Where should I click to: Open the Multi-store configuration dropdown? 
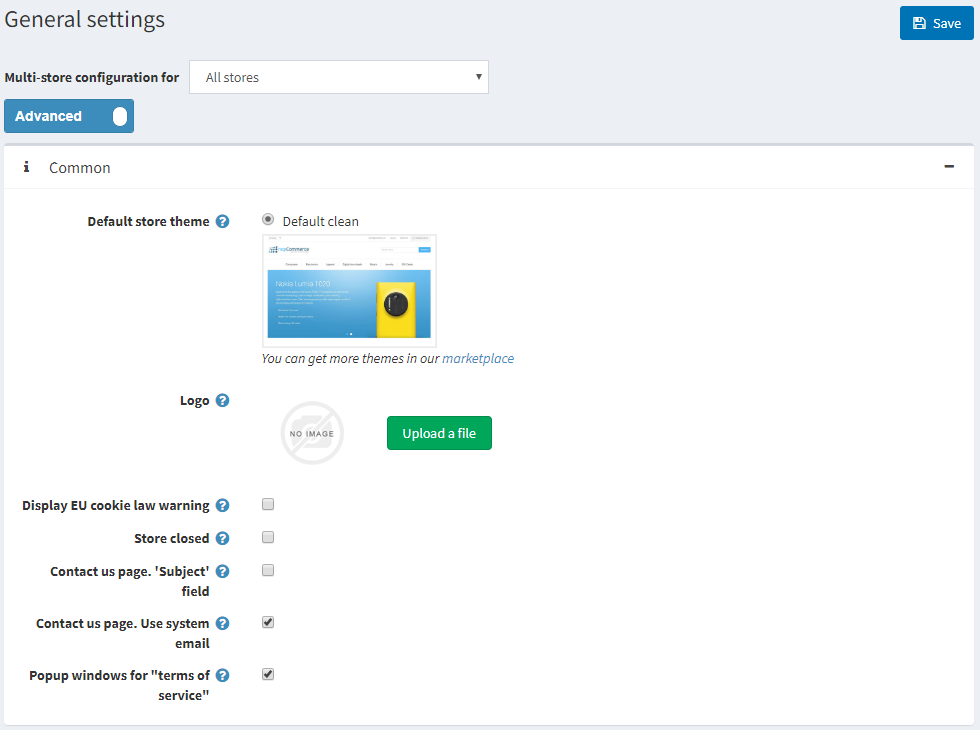[x=338, y=77]
